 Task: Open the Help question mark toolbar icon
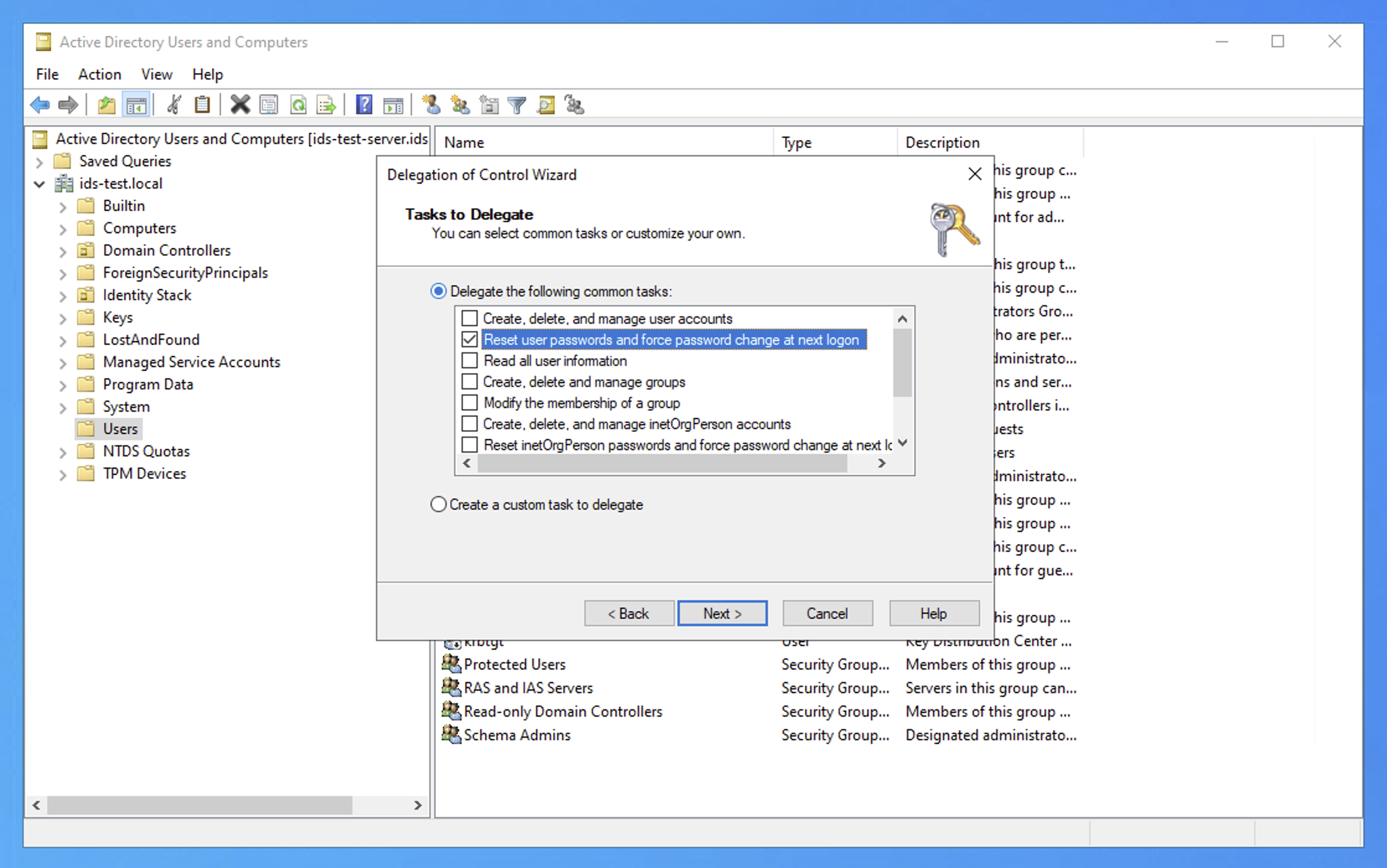point(364,105)
